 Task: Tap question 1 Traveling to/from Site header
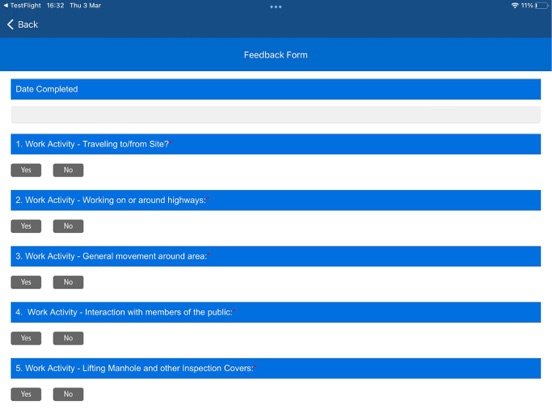(276, 144)
